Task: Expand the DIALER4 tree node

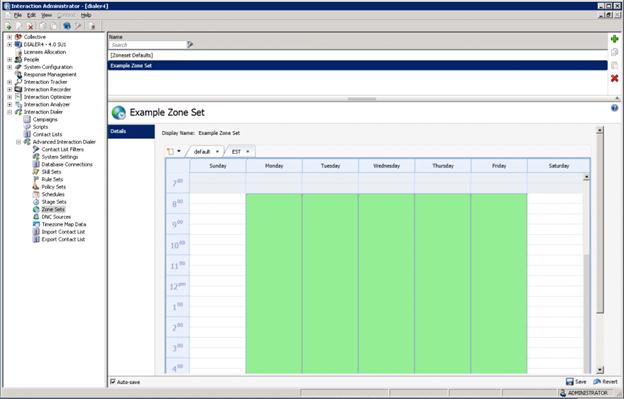Action: [10, 45]
